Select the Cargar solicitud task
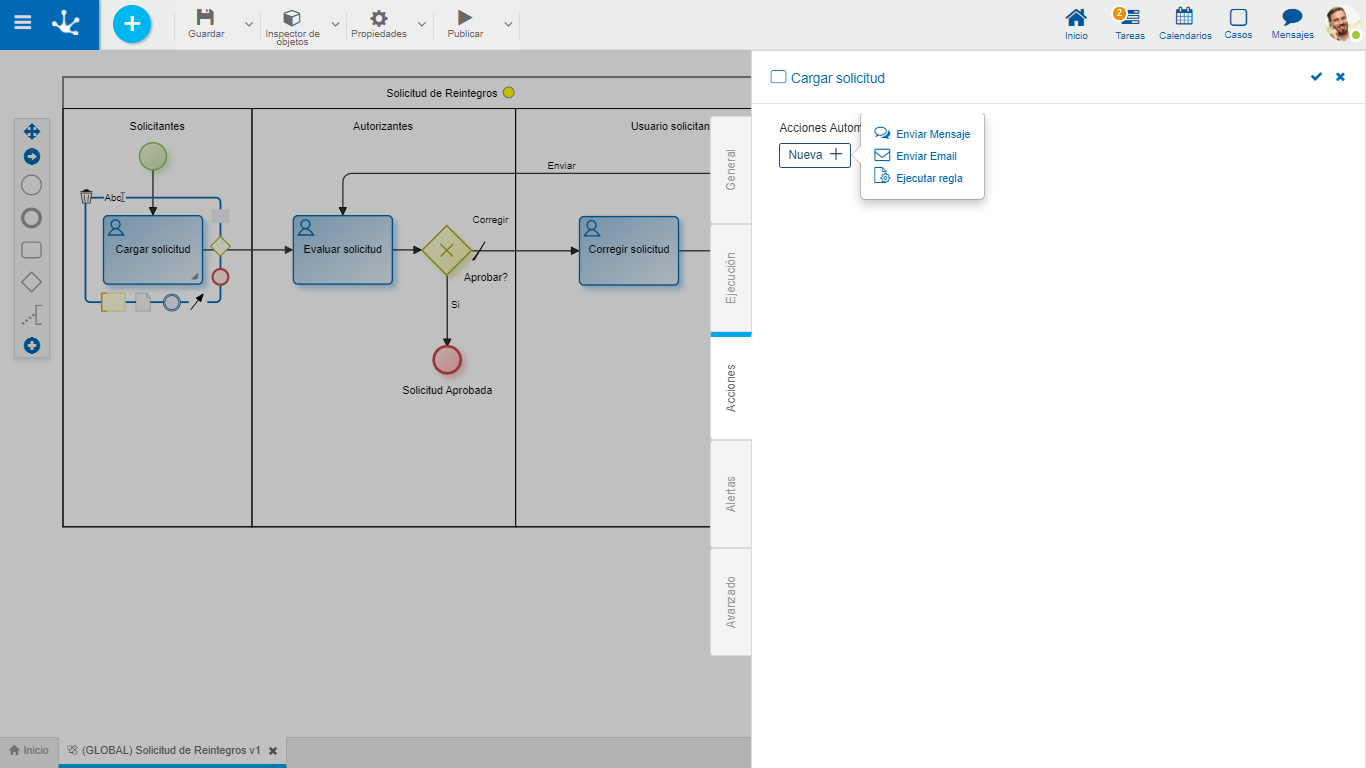The image size is (1366, 768). (153, 250)
